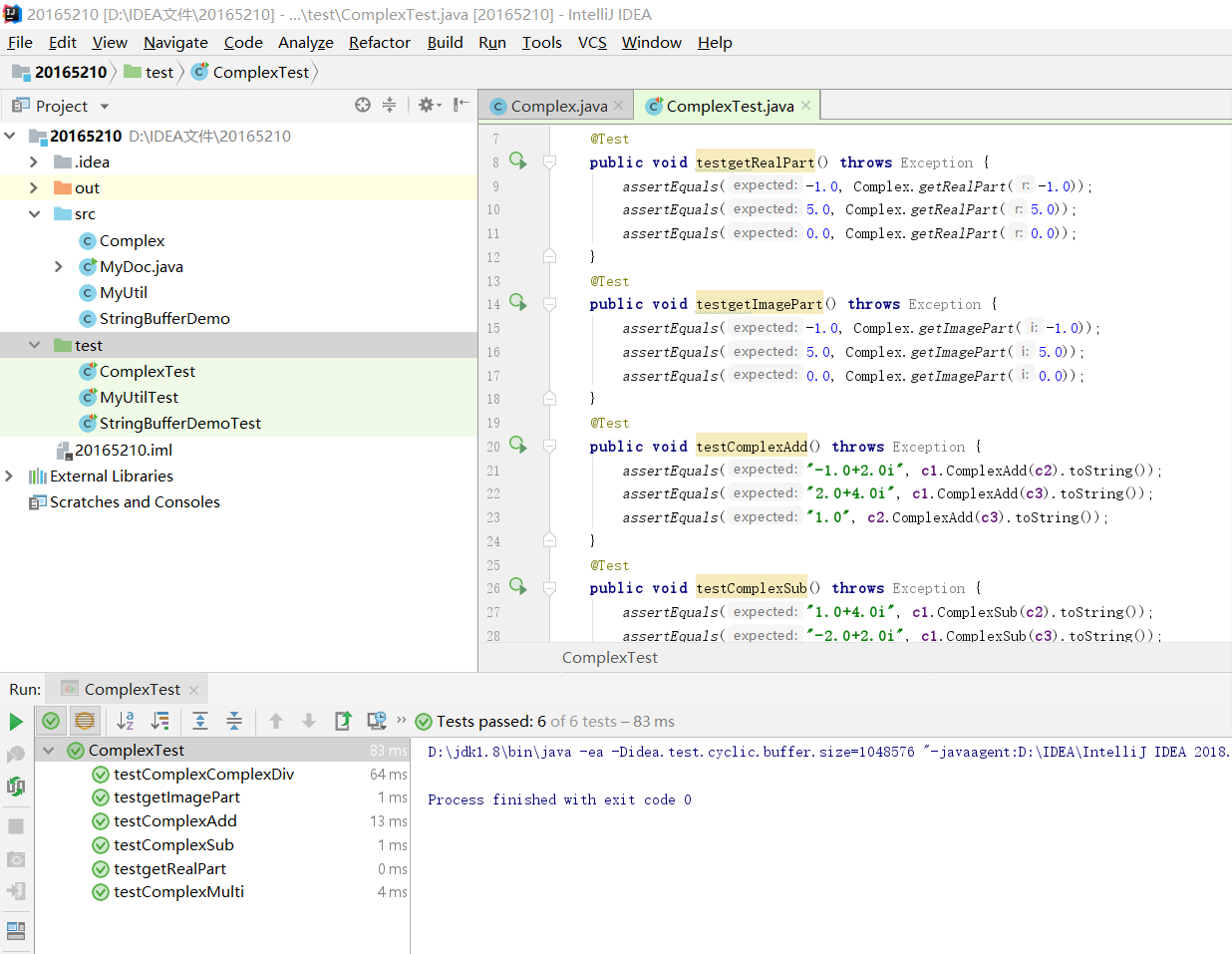Run testComplexAdd via gutter icon
Viewport: 1232px width, 954px height.
tap(517, 445)
